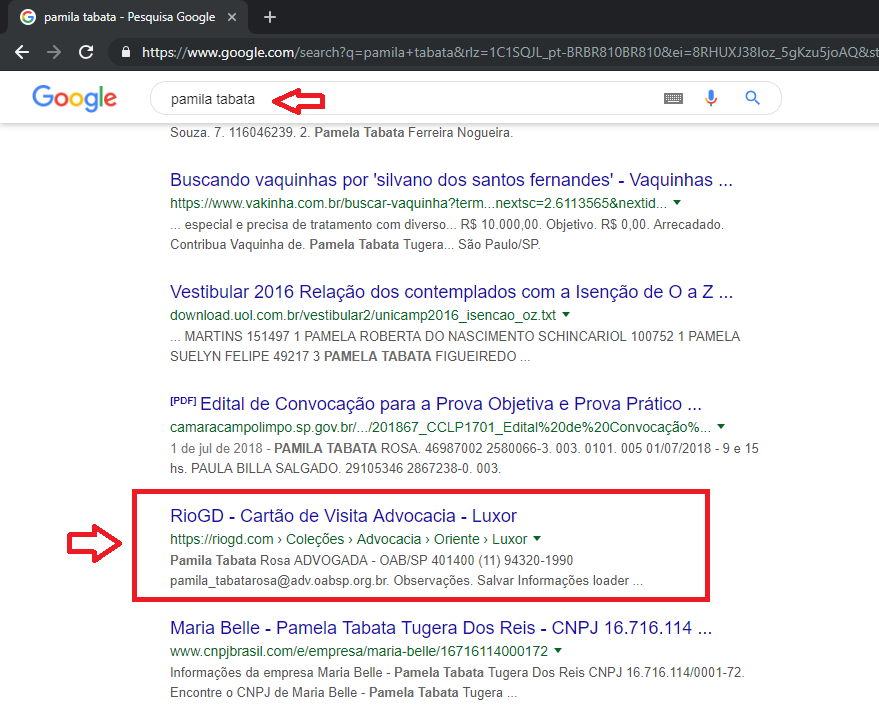Activate the voice search microphone icon

click(711, 96)
